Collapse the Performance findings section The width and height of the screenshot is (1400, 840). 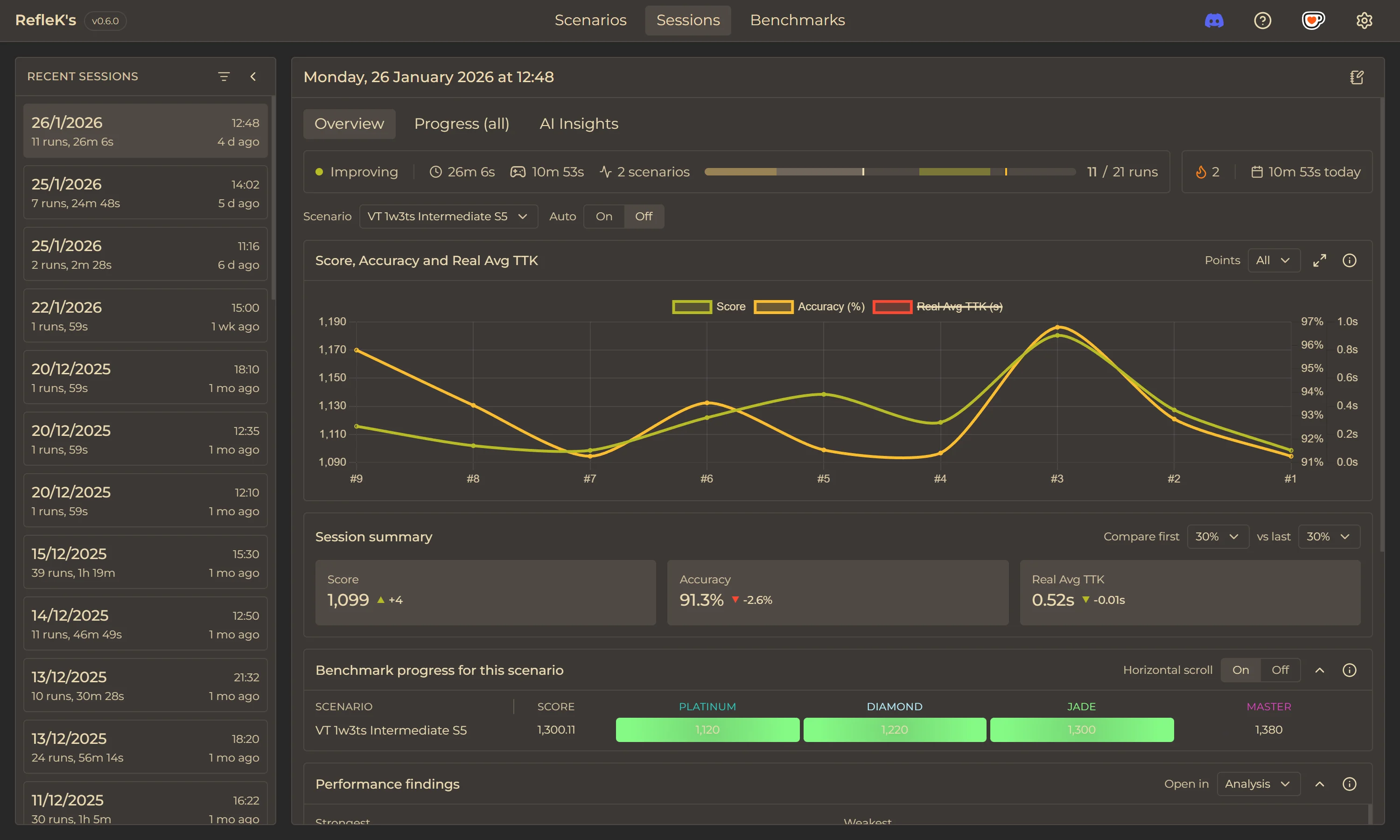(1320, 784)
